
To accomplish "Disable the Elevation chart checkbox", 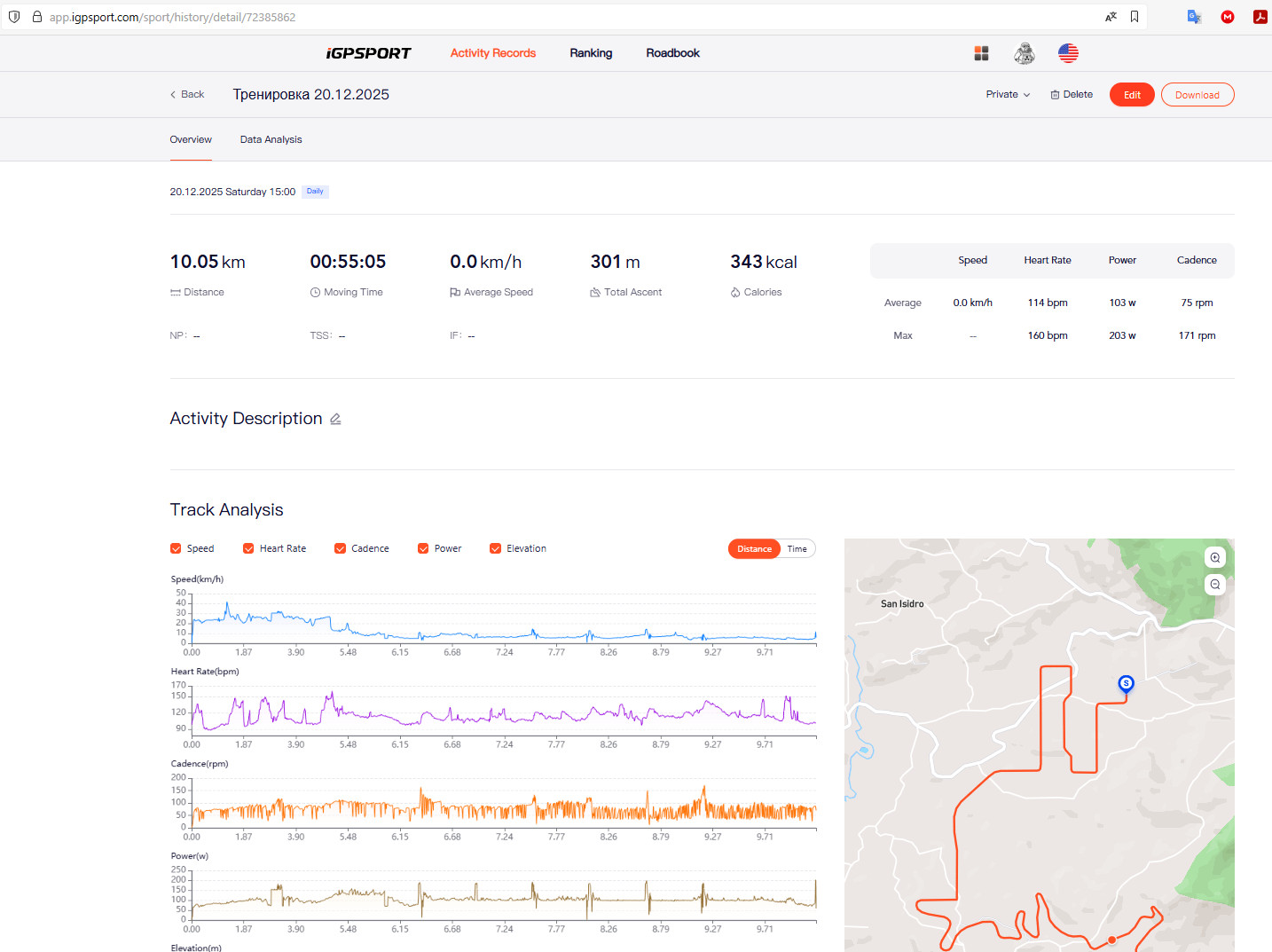I will [x=495, y=548].
